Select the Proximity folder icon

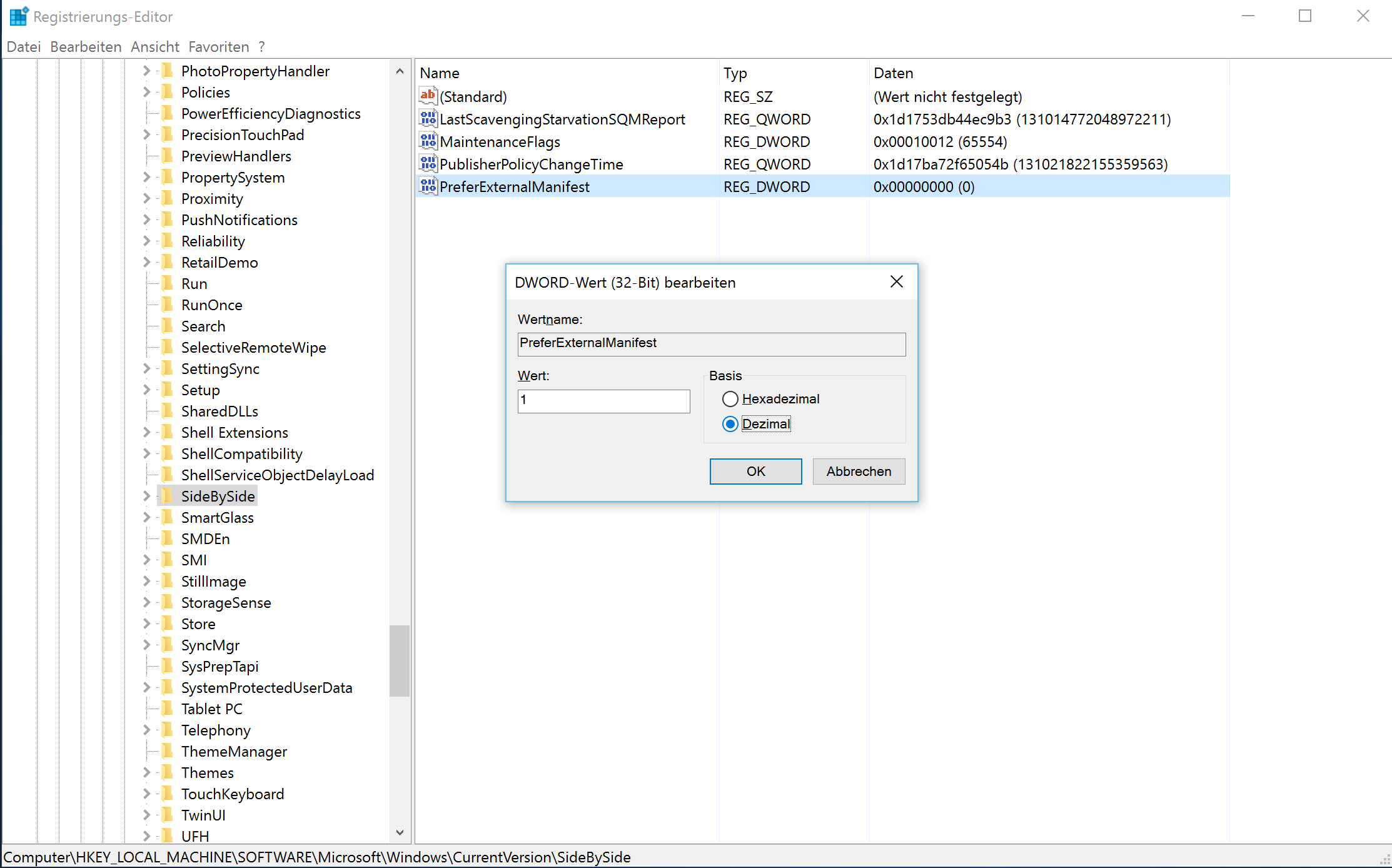coord(167,198)
